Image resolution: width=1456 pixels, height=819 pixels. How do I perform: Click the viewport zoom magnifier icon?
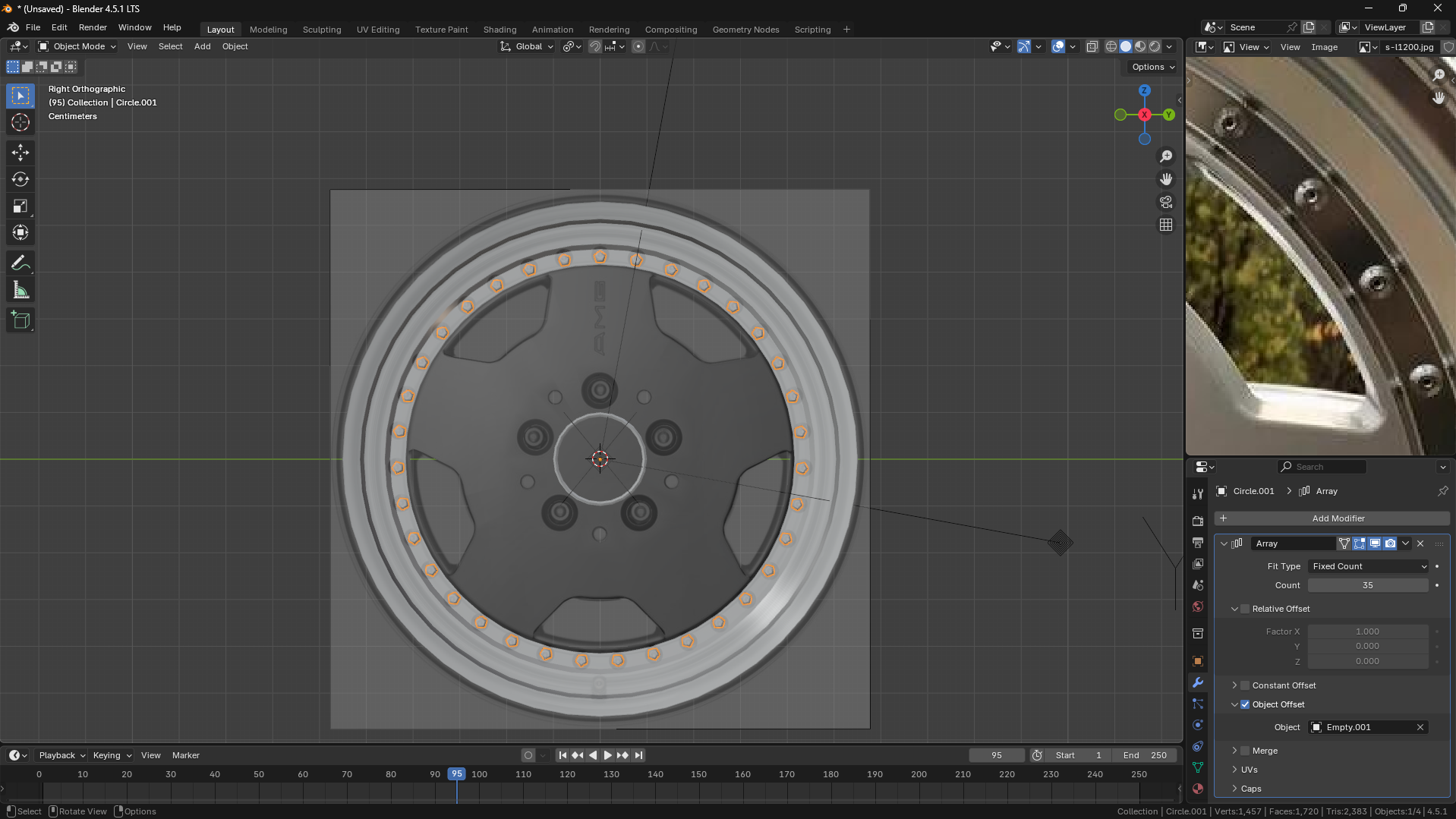pyautogui.click(x=1166, y=156)
